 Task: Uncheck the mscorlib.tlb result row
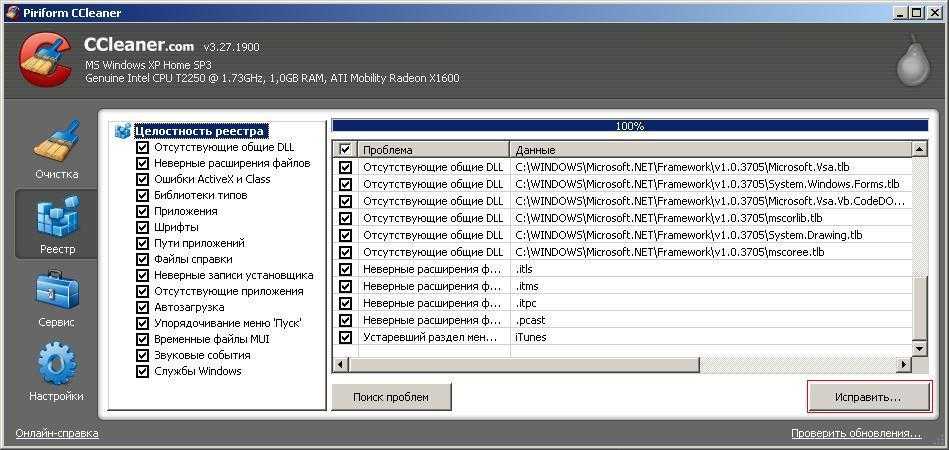pos(345,218)
